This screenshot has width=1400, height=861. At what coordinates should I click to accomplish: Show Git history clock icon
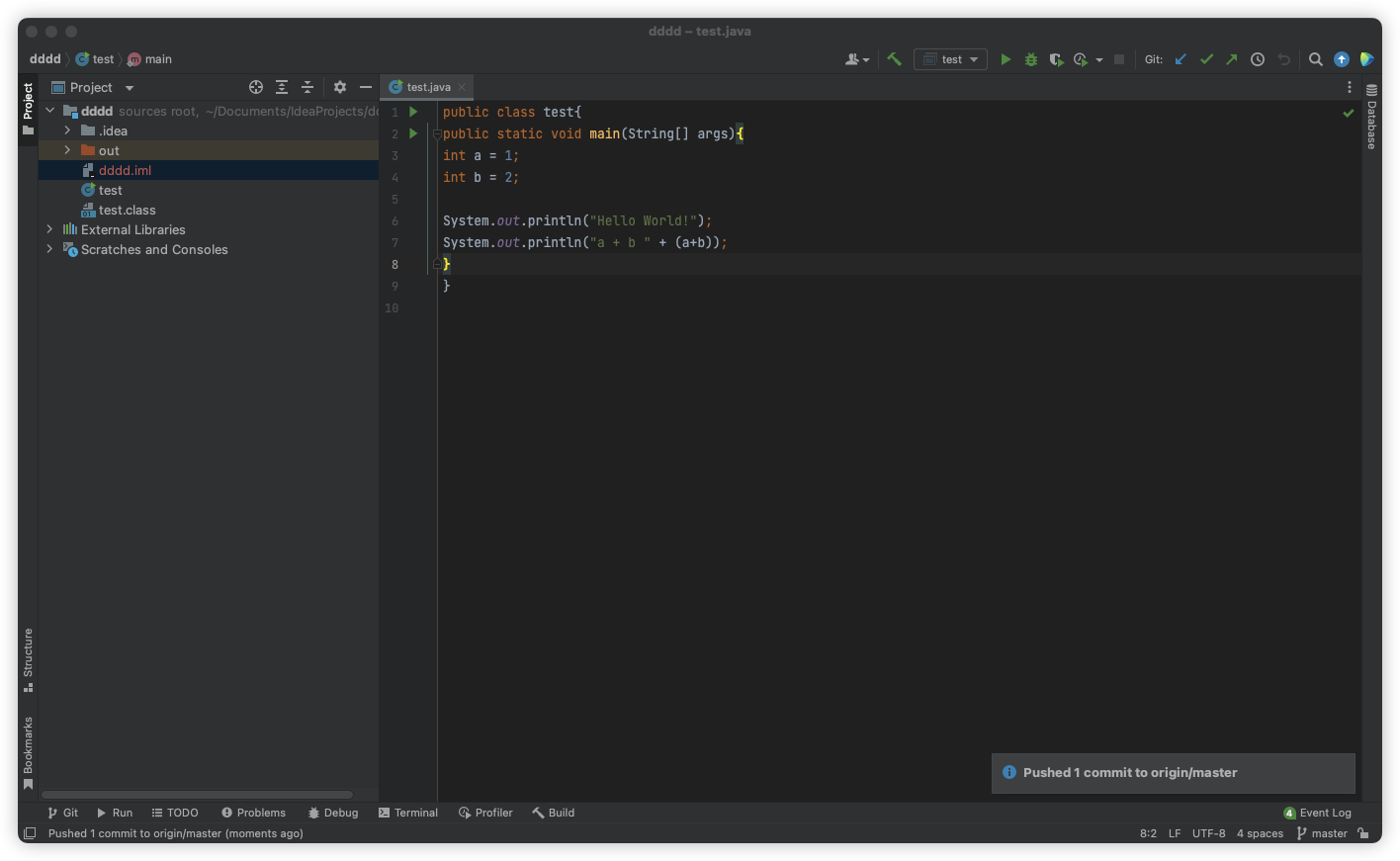point(1258,59)
